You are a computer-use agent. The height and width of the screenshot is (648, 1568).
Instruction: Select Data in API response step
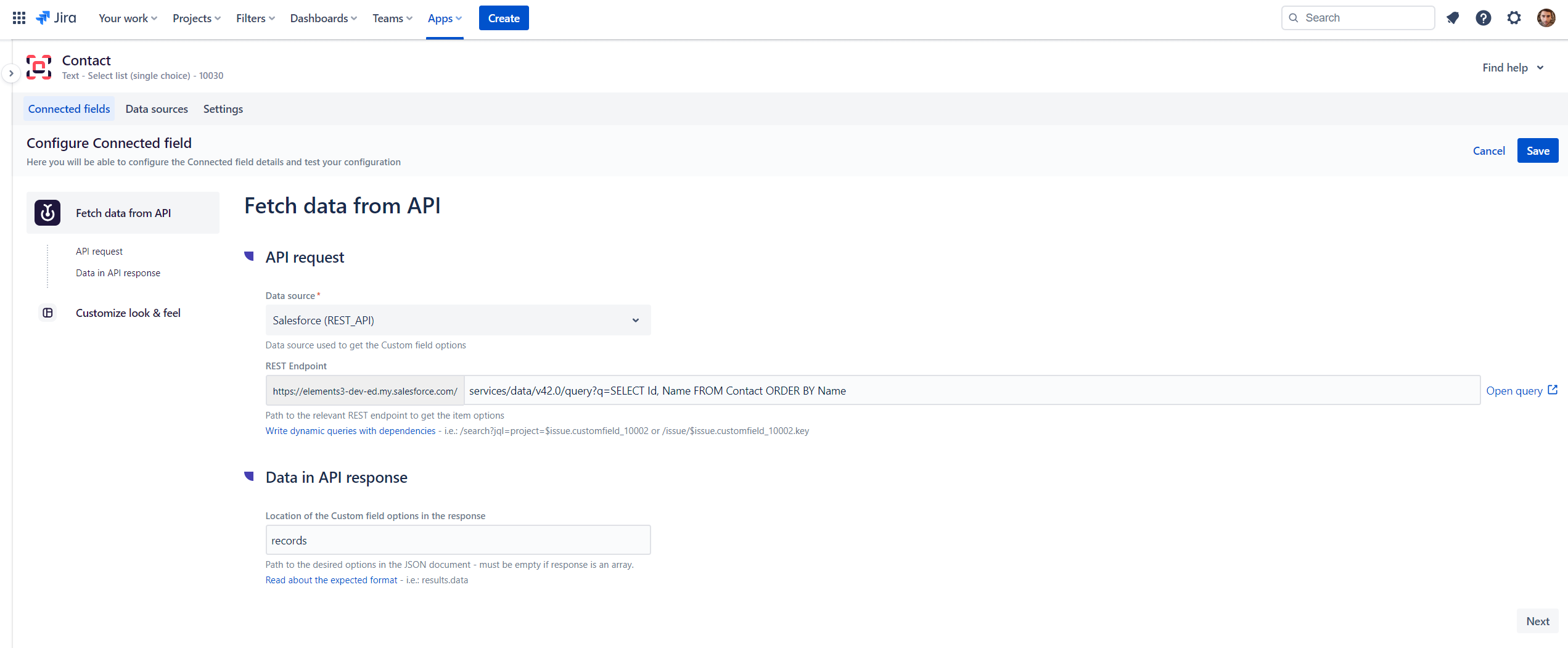pyautogui.click(x=118, y=273)
